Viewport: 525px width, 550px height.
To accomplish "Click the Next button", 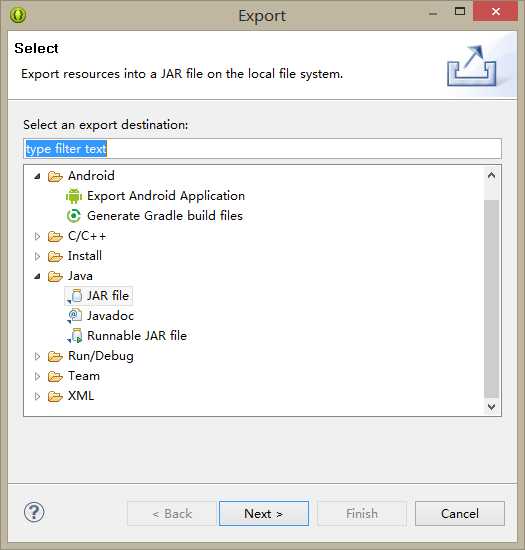I will (x=264, y=514).
